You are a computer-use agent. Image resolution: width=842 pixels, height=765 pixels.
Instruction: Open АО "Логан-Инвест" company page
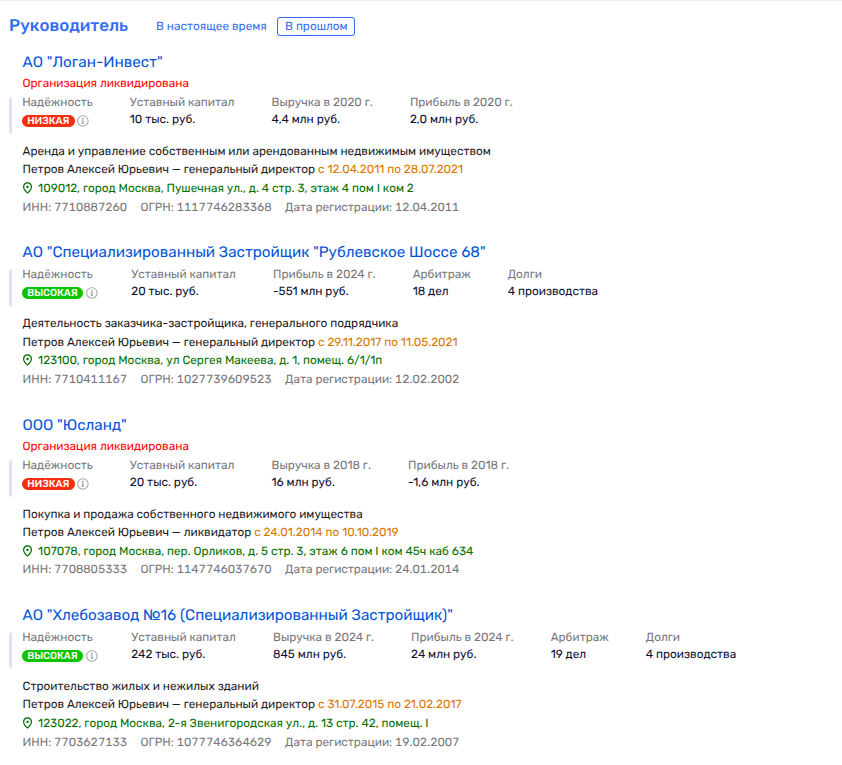point(92,62)
